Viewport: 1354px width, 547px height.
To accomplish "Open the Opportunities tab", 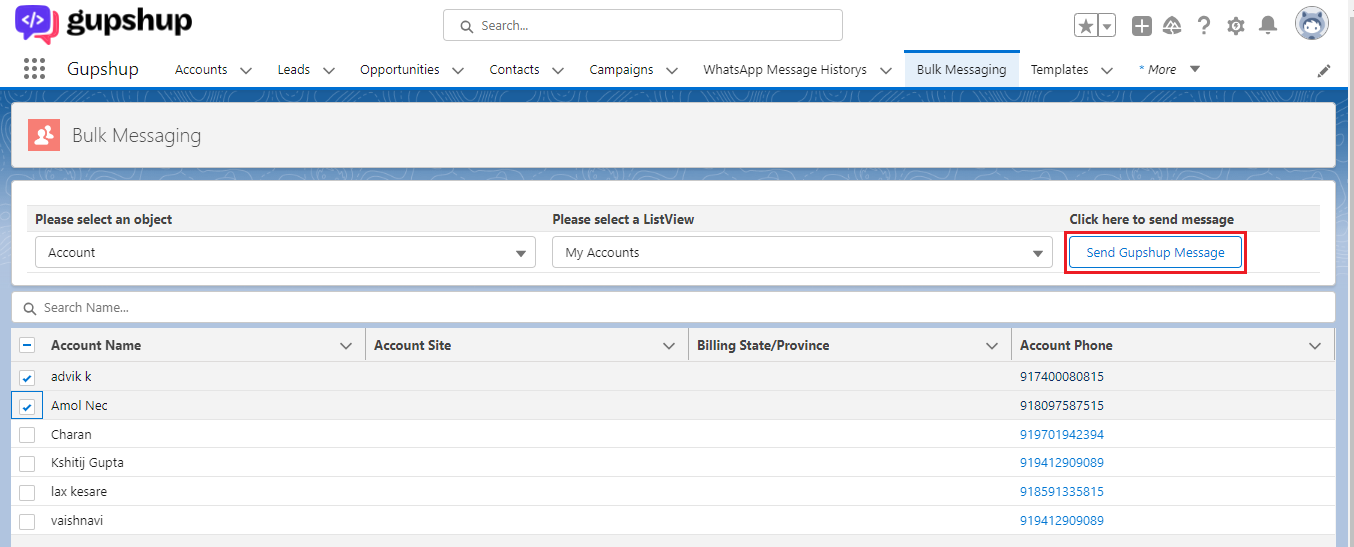I will 400,70.
